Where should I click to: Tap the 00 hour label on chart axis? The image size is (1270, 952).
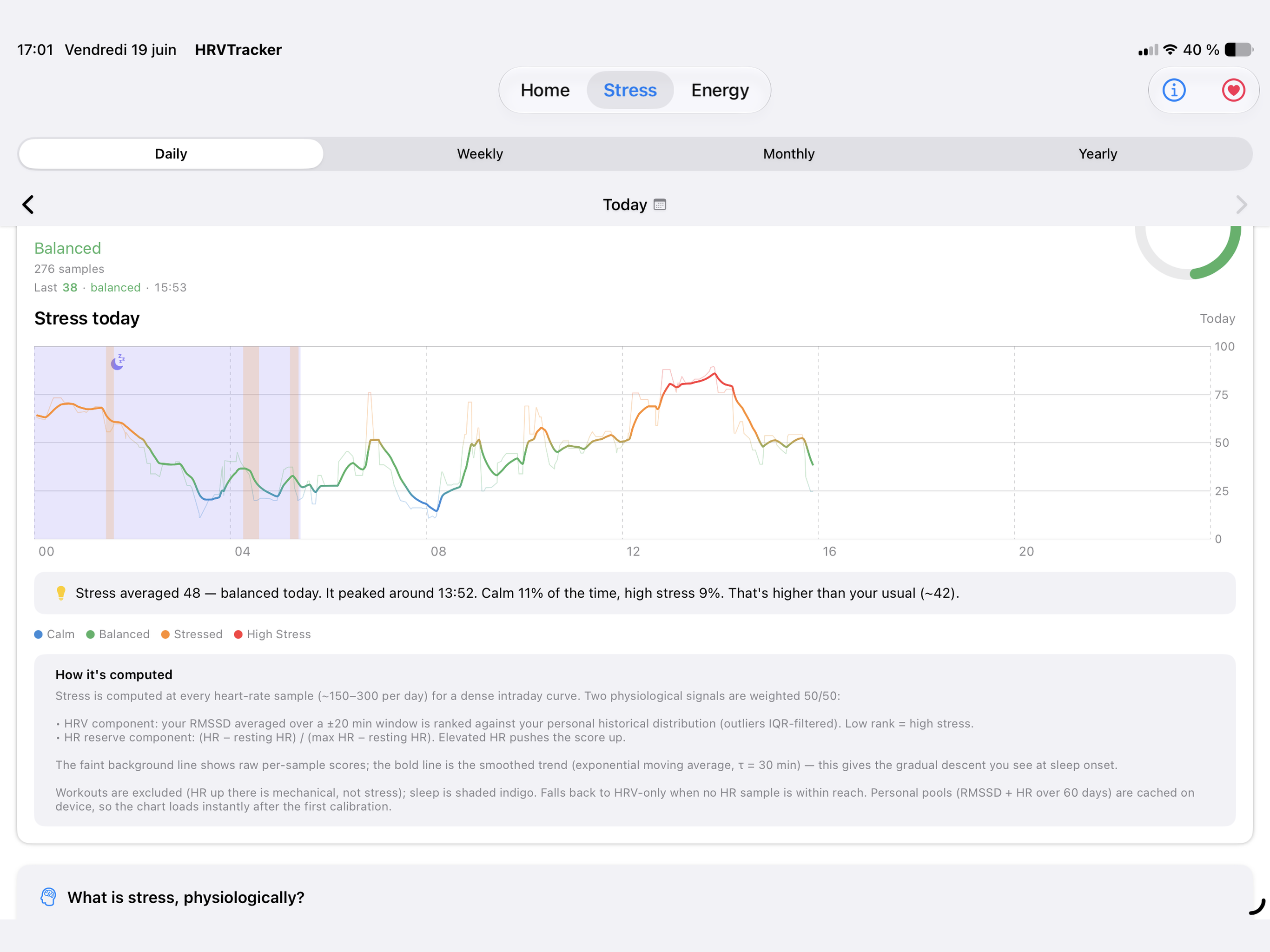pos(46,551)
